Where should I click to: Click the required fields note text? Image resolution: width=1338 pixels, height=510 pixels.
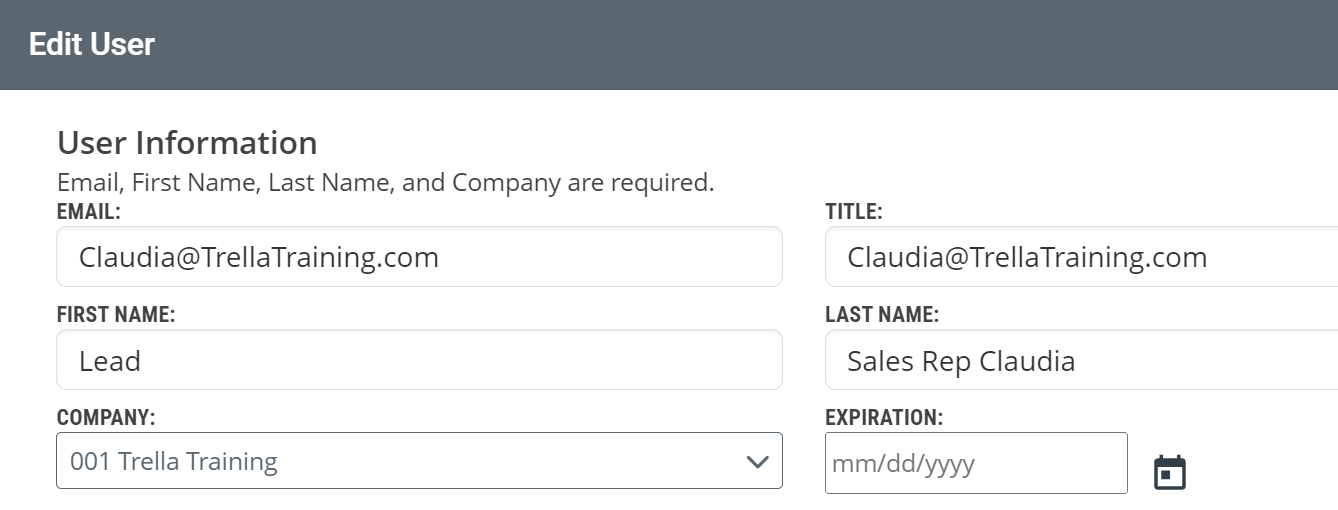pyautogui.click(x=386, y=183)
